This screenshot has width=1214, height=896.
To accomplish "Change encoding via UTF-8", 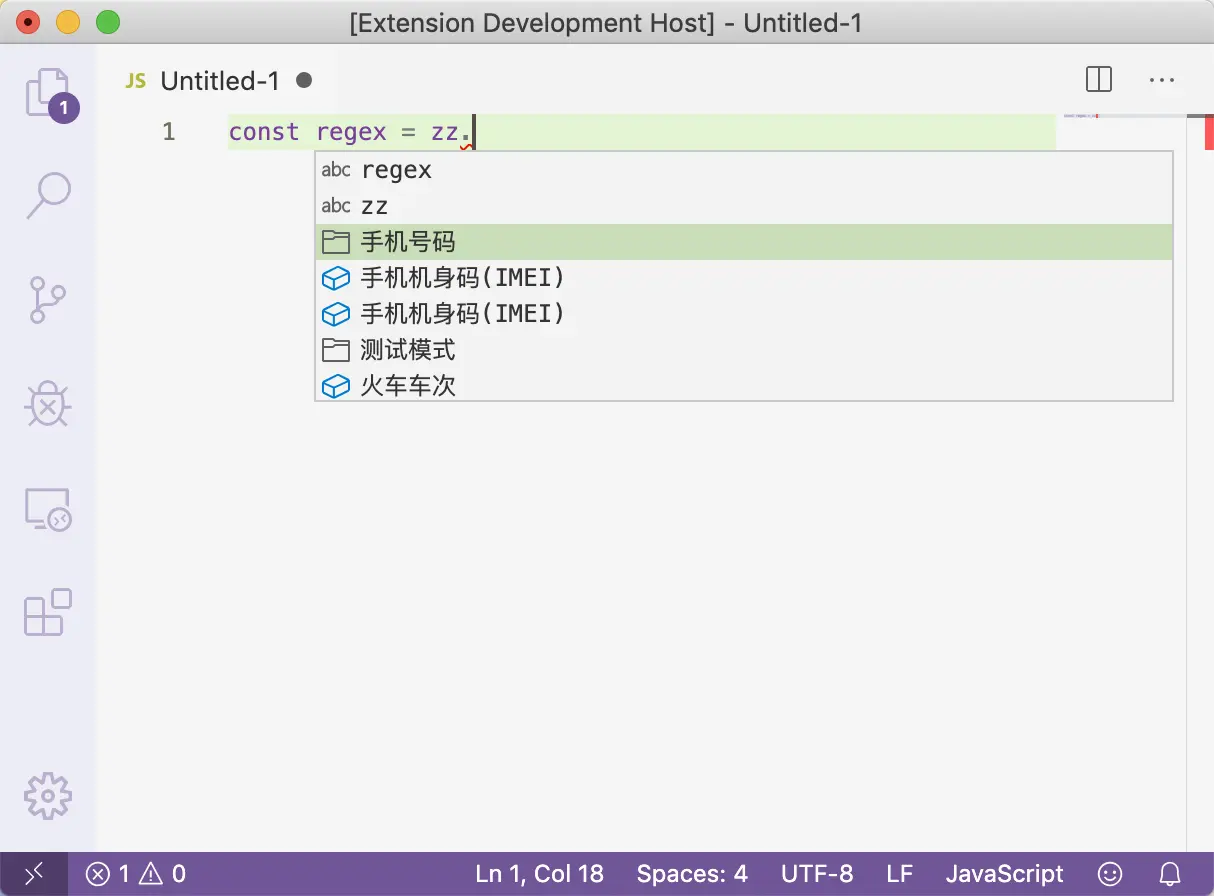I will tap(817, 874).
